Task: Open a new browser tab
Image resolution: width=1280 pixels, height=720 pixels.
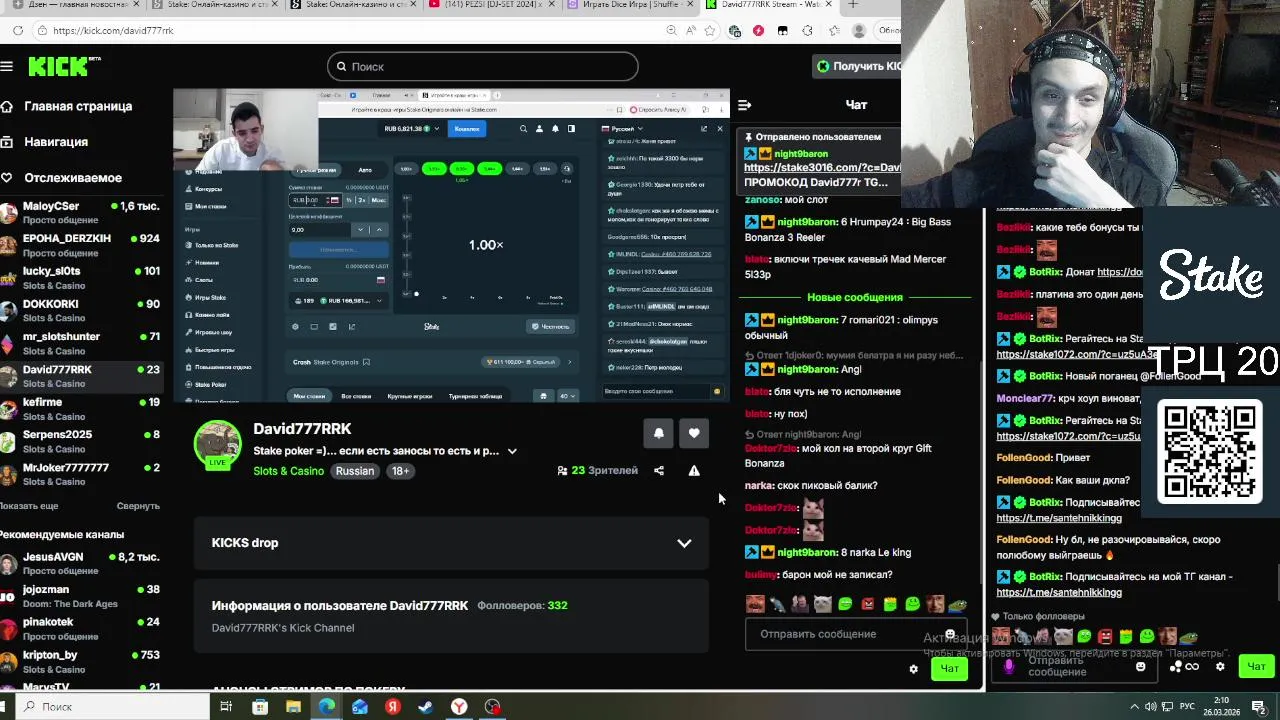Action: coord(852,5)
